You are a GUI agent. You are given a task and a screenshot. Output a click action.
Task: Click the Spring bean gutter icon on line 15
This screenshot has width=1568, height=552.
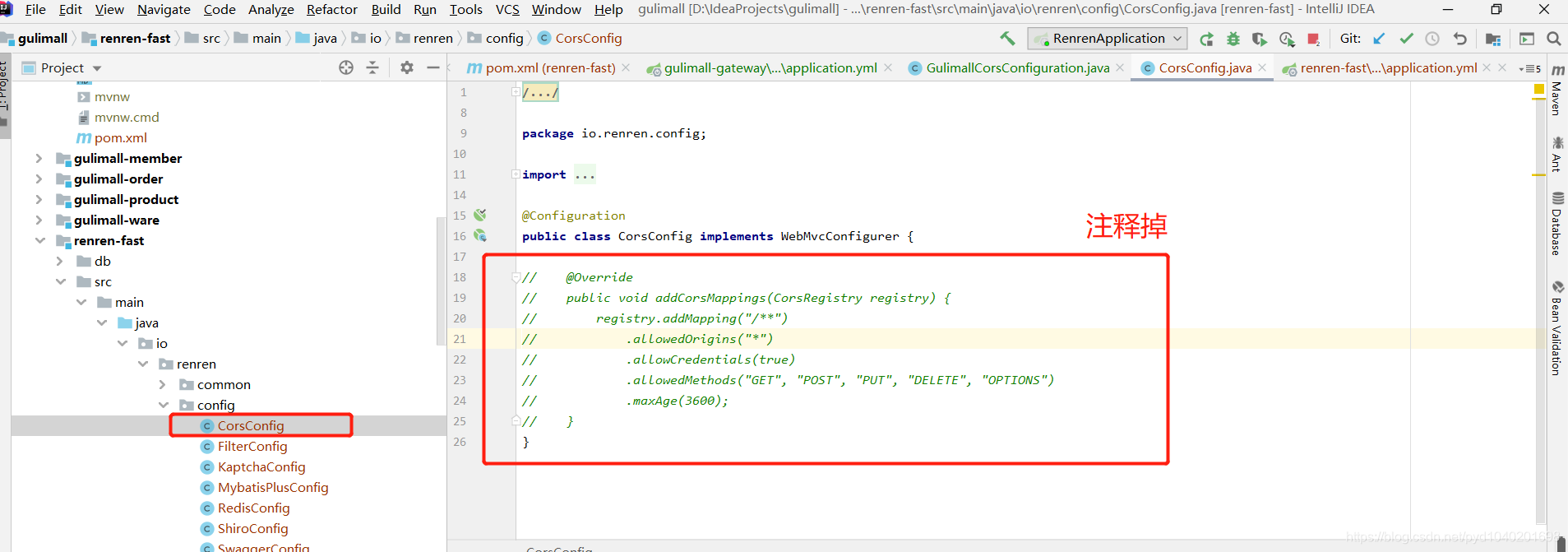(480, 215)
